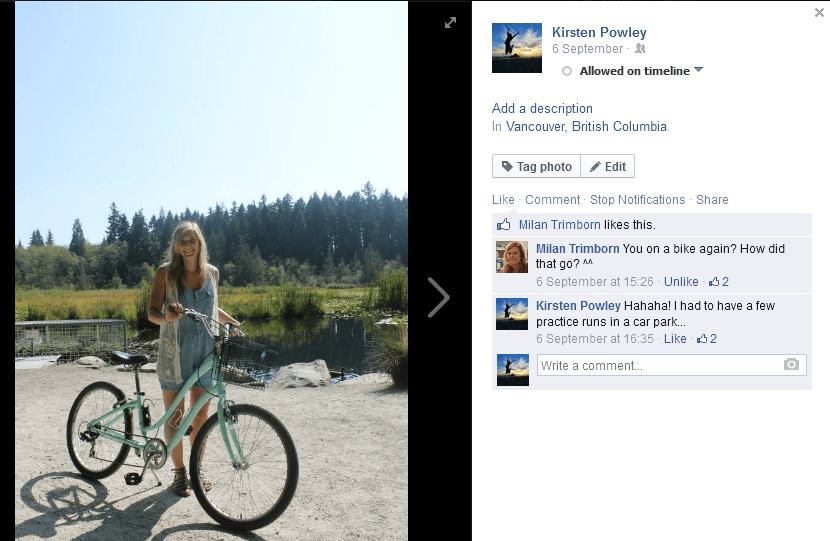This screenshot has height=541, width=830.
Task: Open like count on Kirsten's reply comment
Action: tap(707, 339)
